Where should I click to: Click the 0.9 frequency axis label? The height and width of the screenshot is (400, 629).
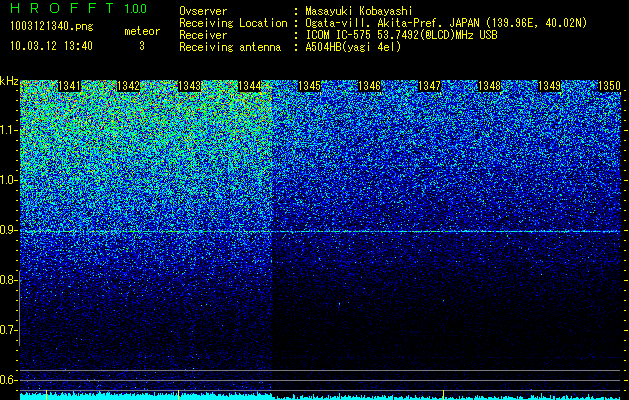pos(8,230)
